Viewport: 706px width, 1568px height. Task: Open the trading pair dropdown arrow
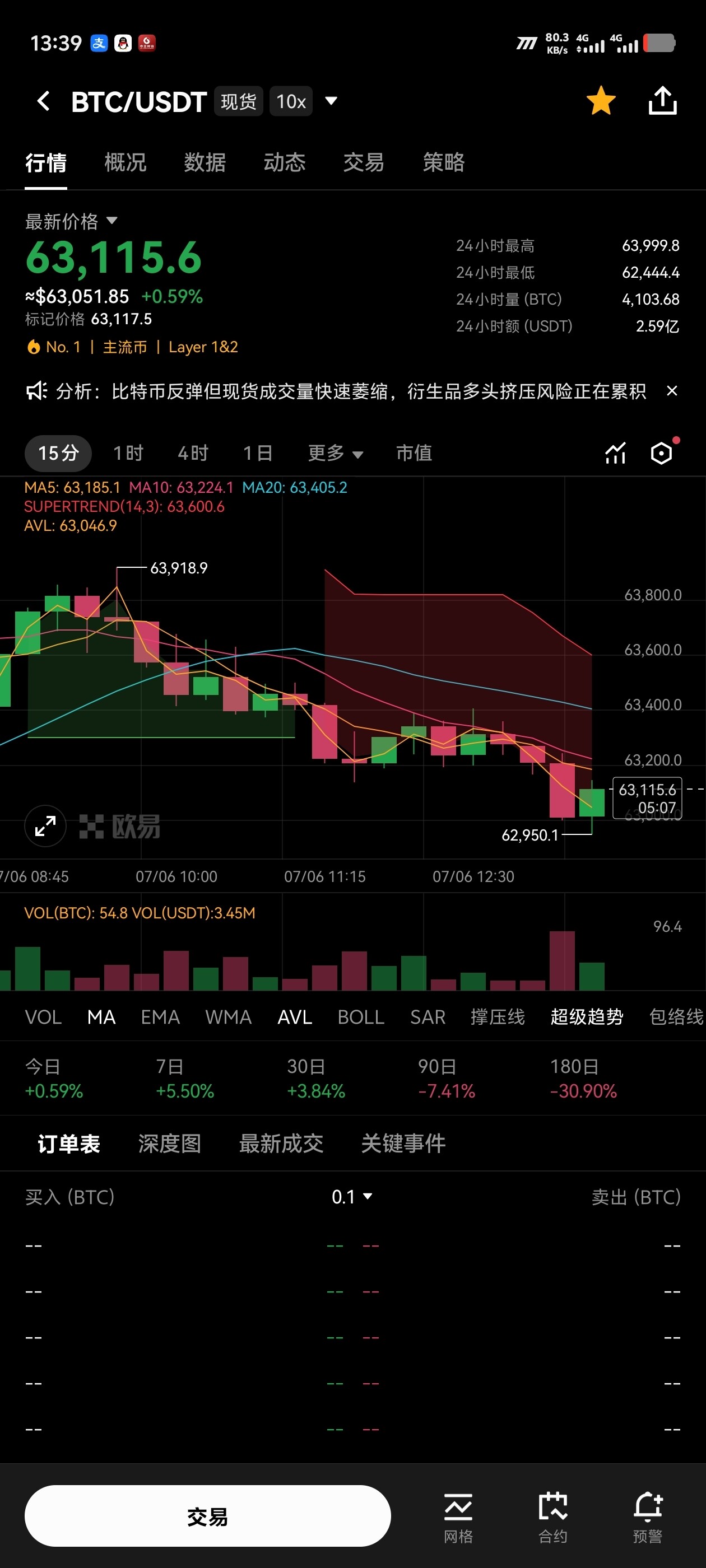coord(331,101)
